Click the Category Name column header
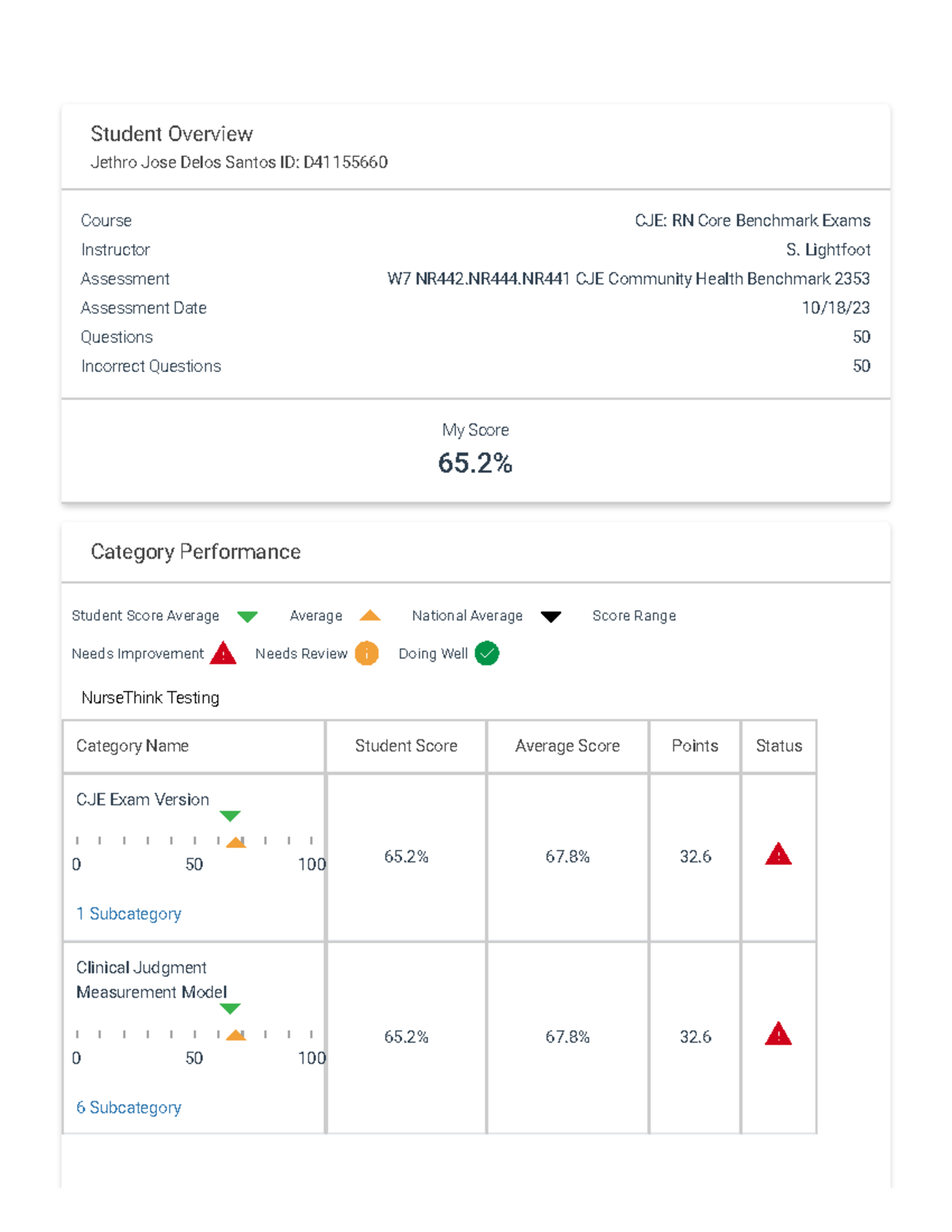Image resolution: width=952 pixels, height=1232 pixels. tap(132, 746)
